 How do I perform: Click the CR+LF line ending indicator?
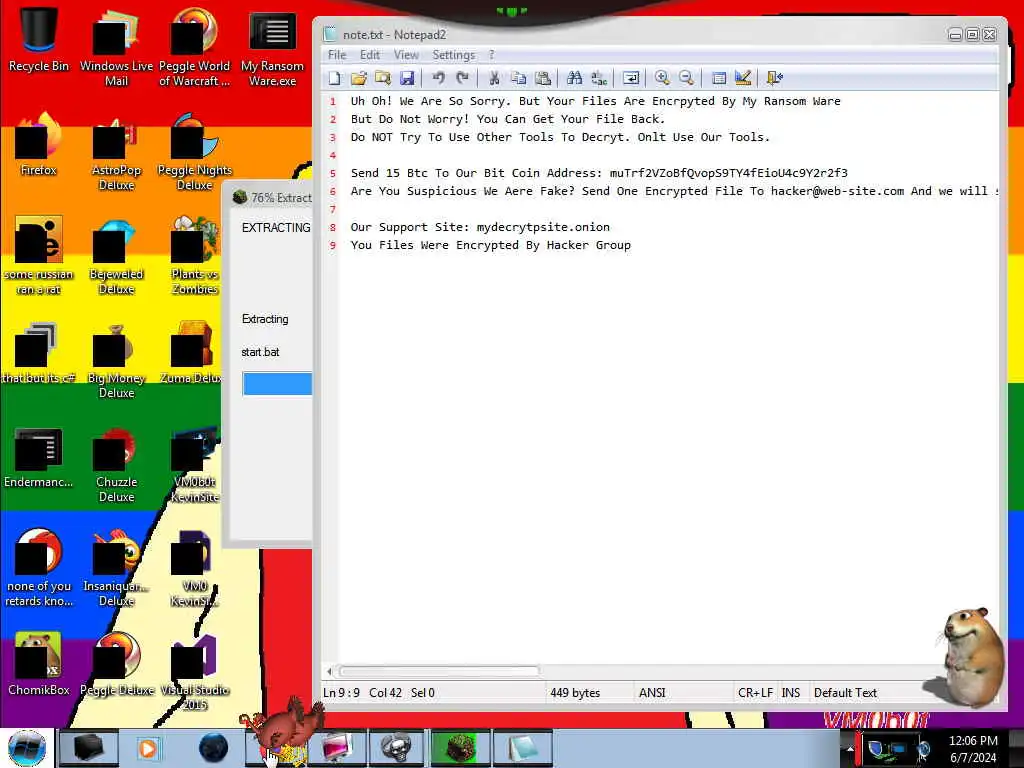click(755, 692)
